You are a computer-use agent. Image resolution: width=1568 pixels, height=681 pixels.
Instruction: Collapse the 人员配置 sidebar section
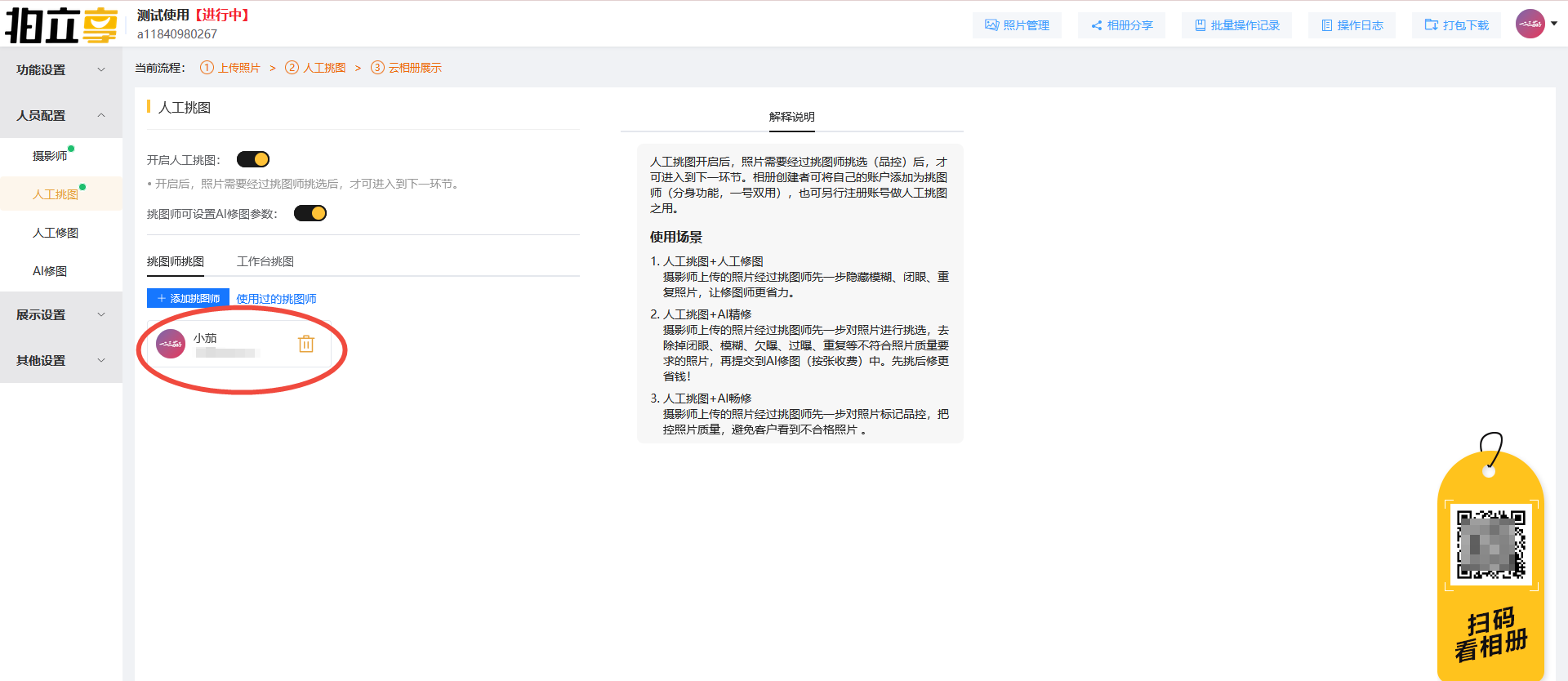(x=61, y=116)
